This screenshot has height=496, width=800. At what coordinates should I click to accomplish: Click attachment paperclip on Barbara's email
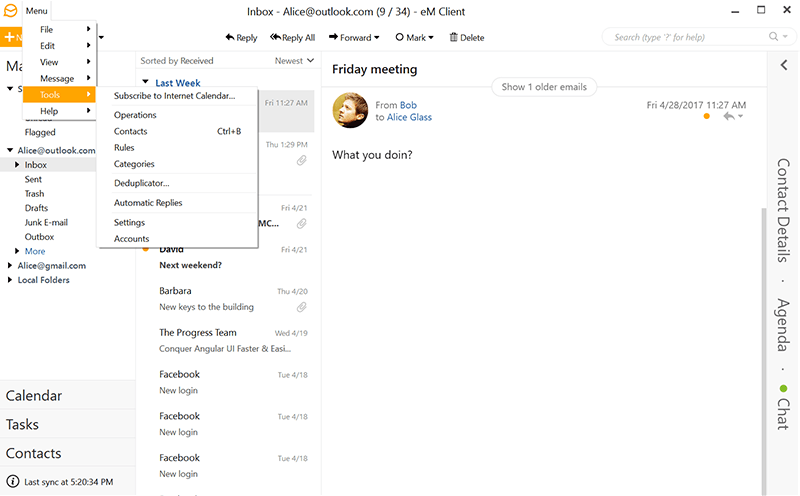coord(302,307)
